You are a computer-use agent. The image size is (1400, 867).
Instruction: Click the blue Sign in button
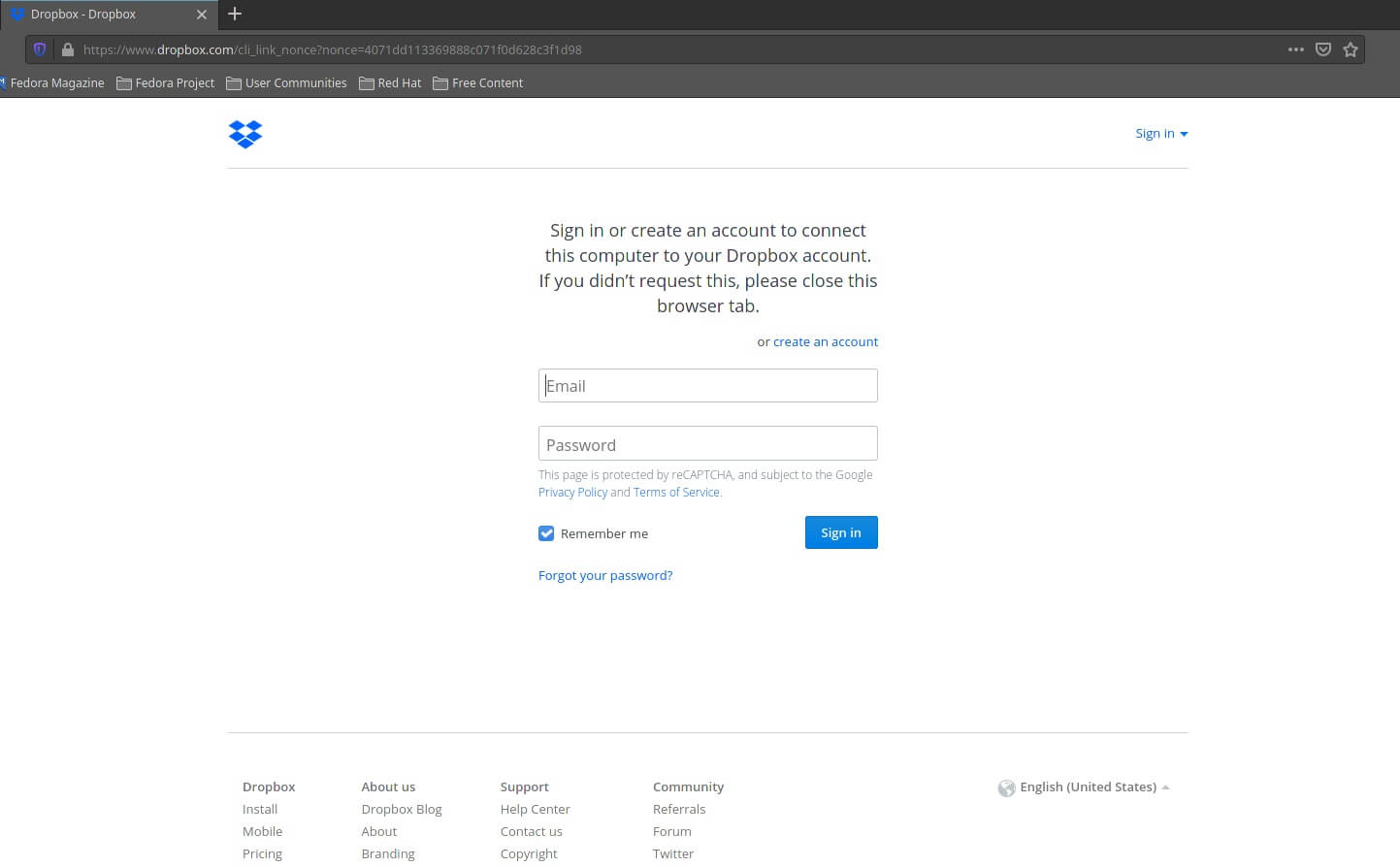[x=840, y=532]
